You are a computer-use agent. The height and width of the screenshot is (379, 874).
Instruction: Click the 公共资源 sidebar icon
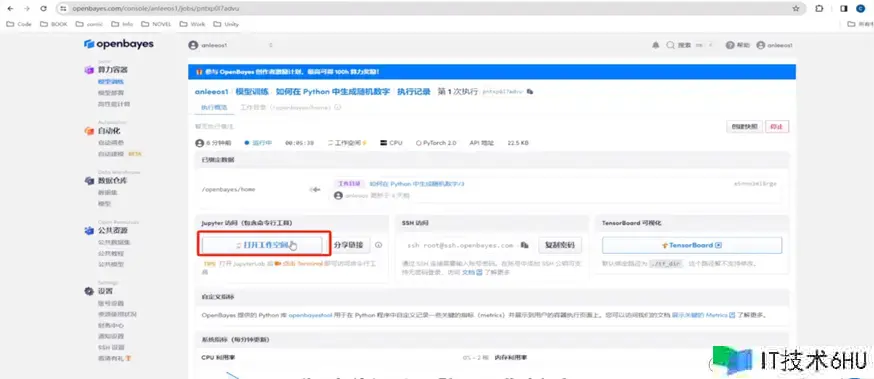coord(89,230)
